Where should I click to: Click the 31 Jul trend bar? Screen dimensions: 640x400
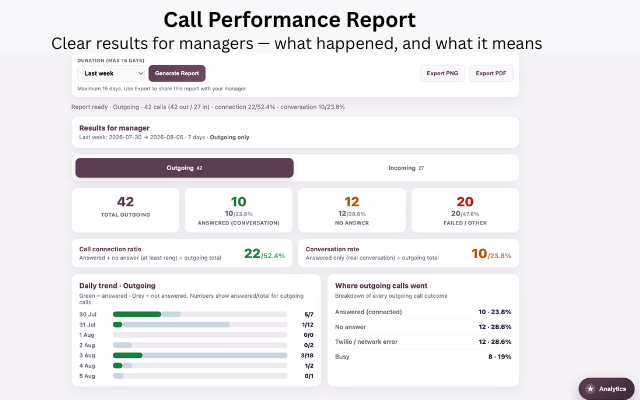tap(200, 324)
